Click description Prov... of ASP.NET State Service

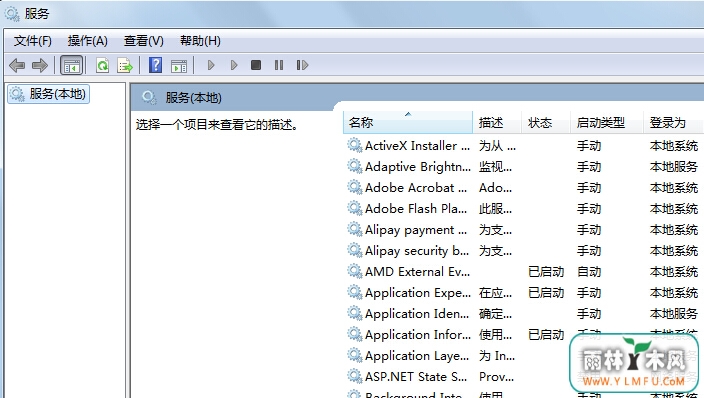[x=496, y=376]
